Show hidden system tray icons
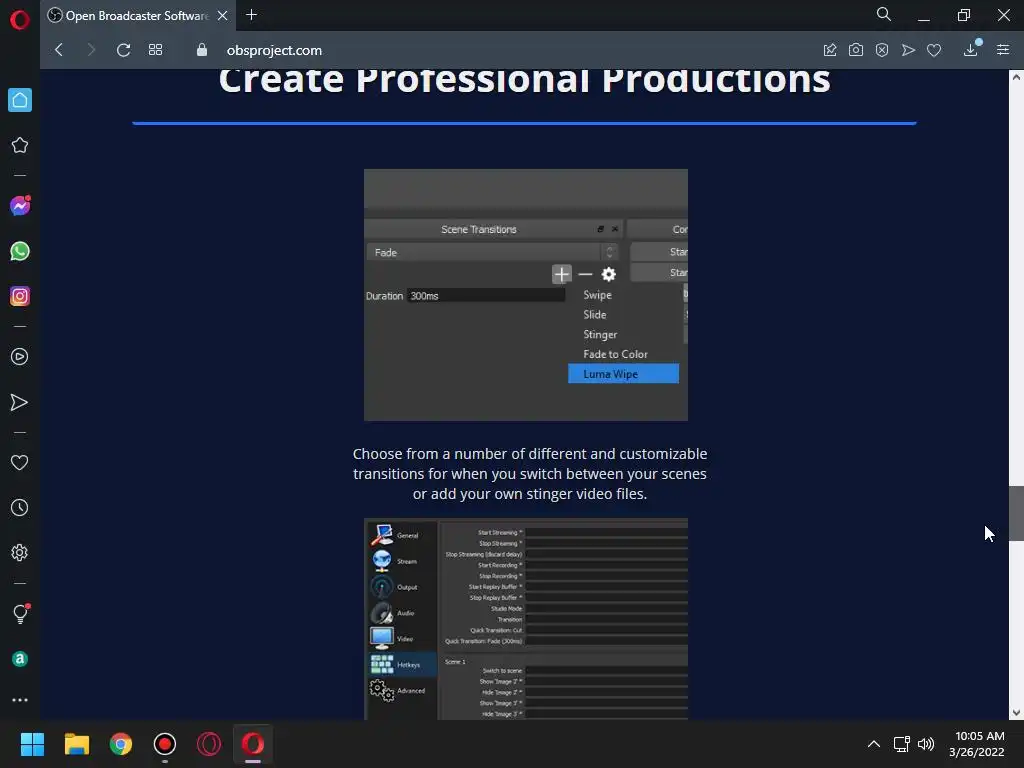The width and height of the screenshot is (1024, 768). (874, 744)
